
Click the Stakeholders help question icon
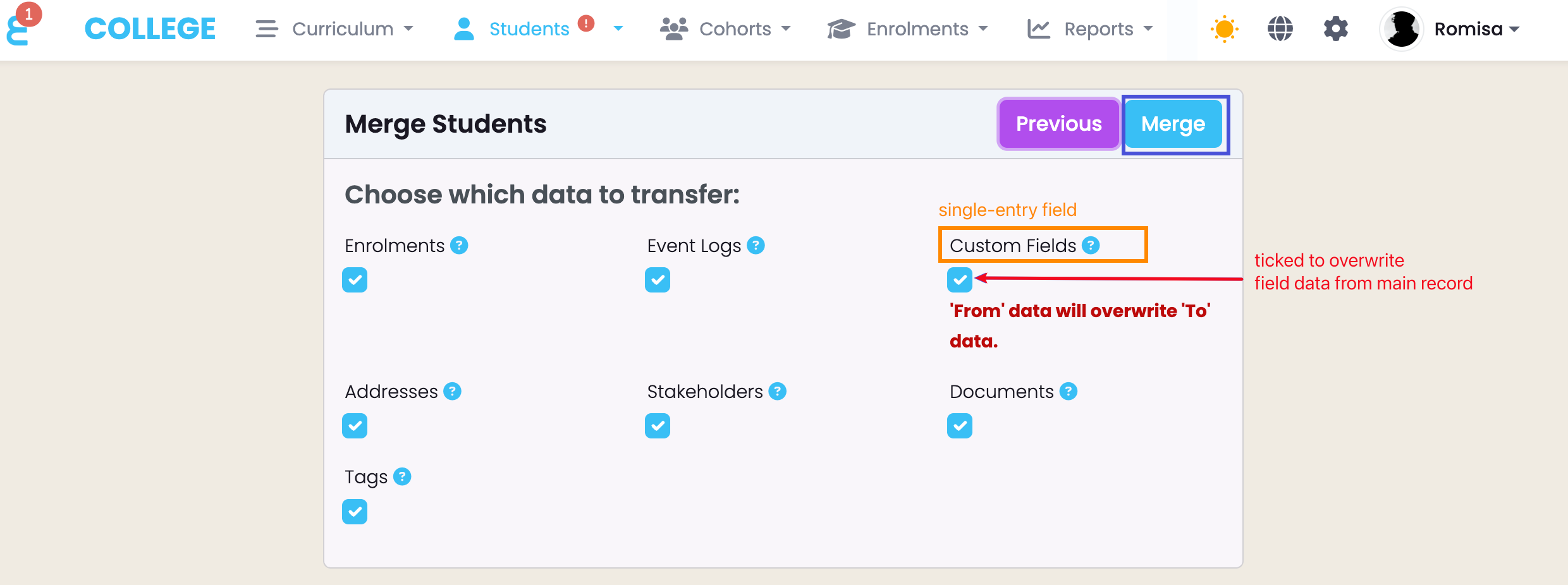[777, 391]
